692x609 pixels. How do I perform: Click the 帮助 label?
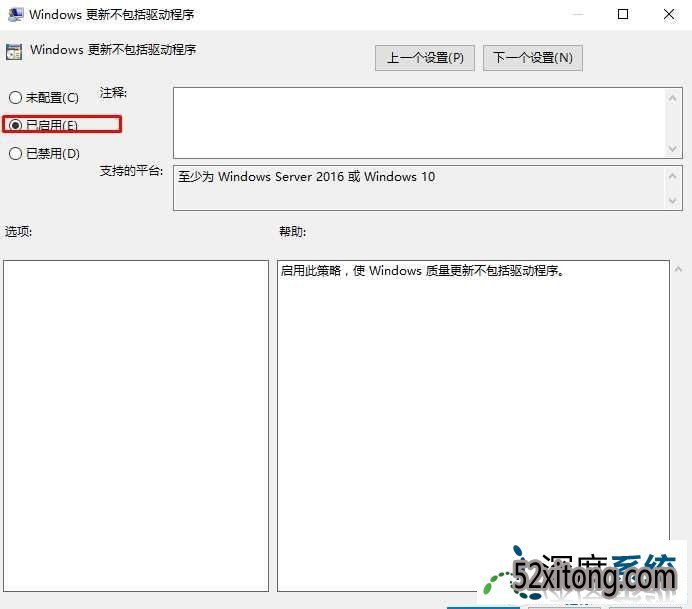293,231
